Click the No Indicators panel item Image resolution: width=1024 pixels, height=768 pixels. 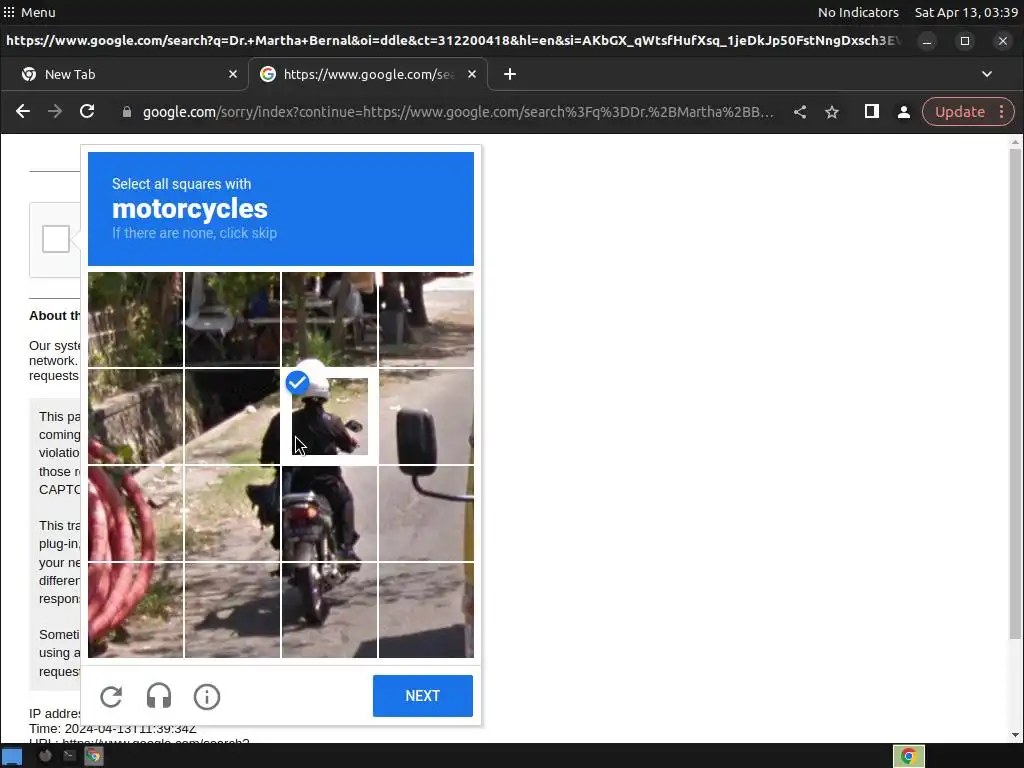tap(857, 12)
